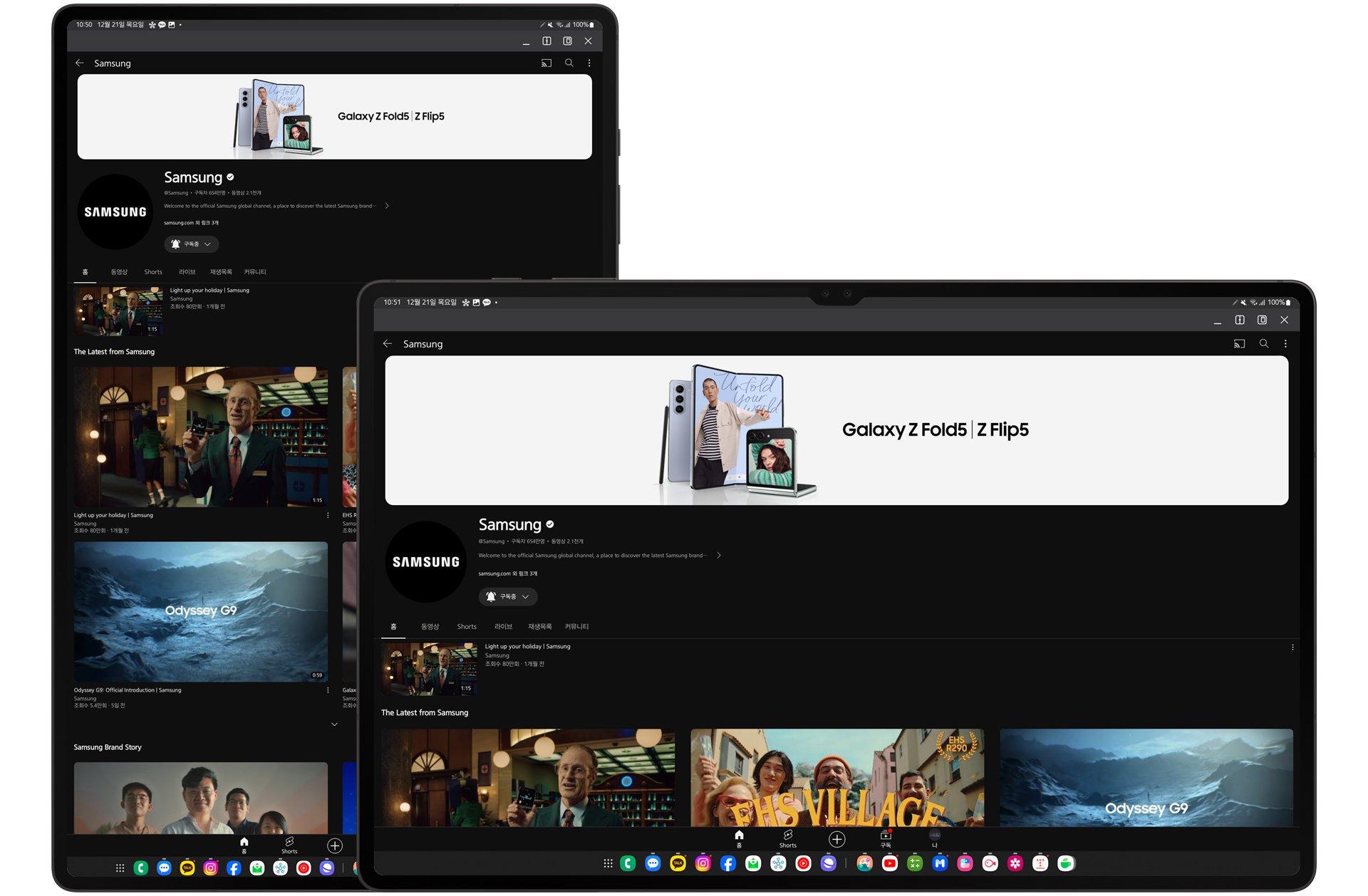Viewport: 1368px width, 896px height.
Task: Select the Shorts channel tab on the landscape tablet
Action: click(467, 627)
